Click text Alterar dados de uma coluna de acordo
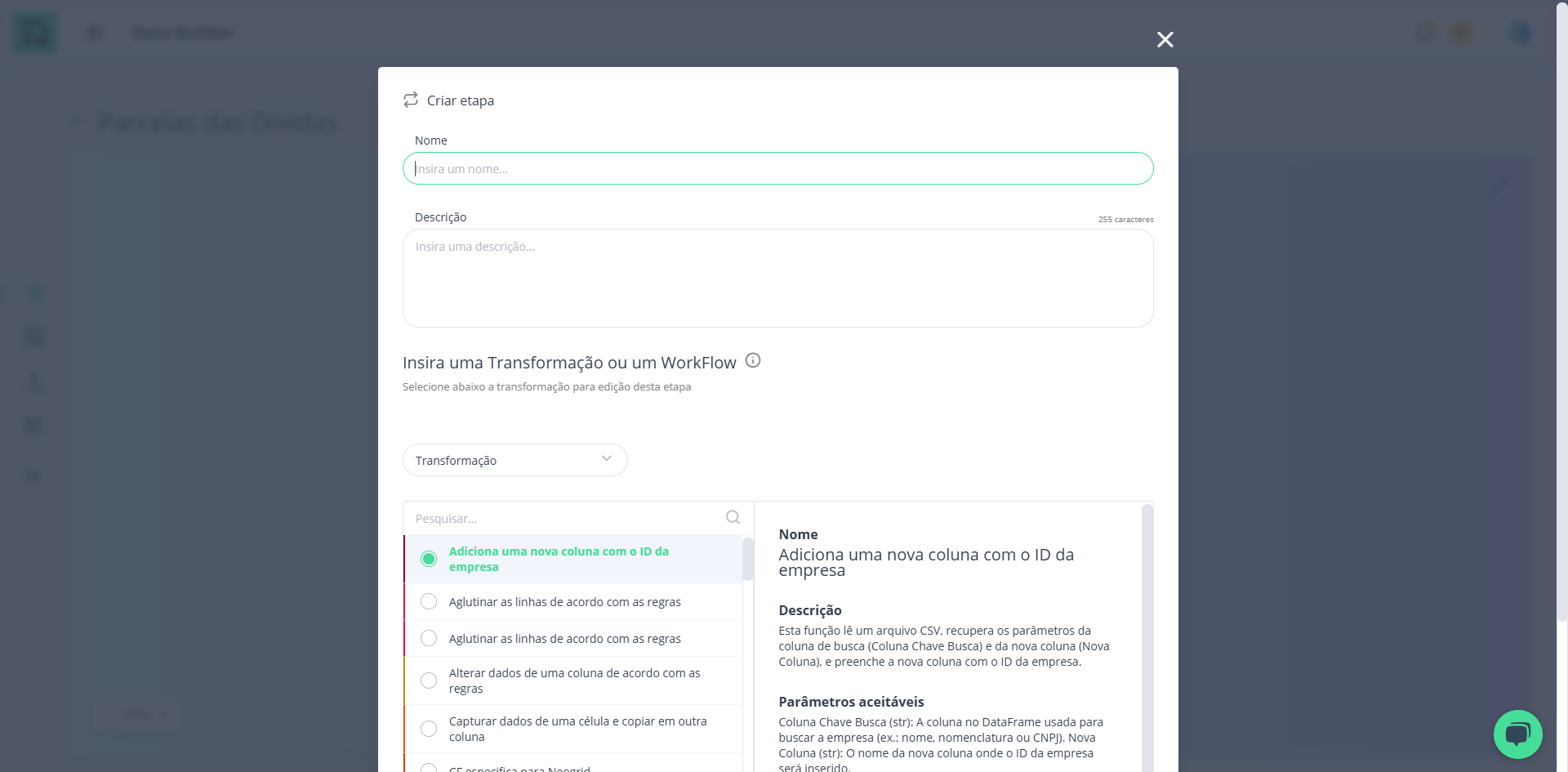 [575, 681]
